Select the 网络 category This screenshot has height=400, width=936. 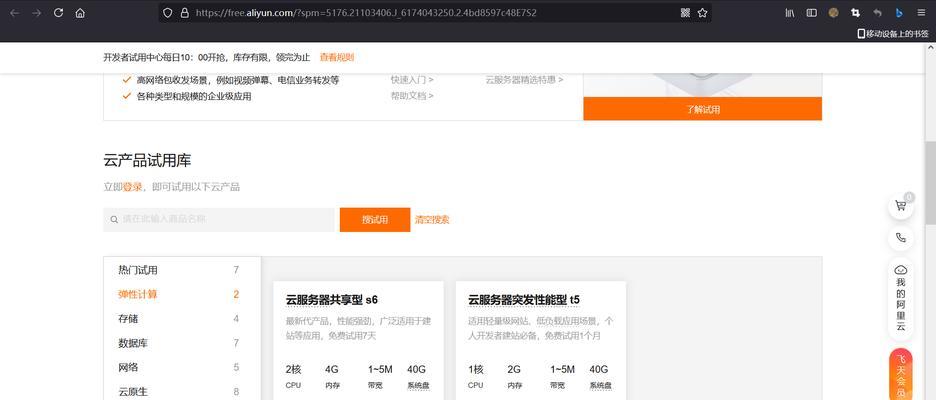(182, 367)
